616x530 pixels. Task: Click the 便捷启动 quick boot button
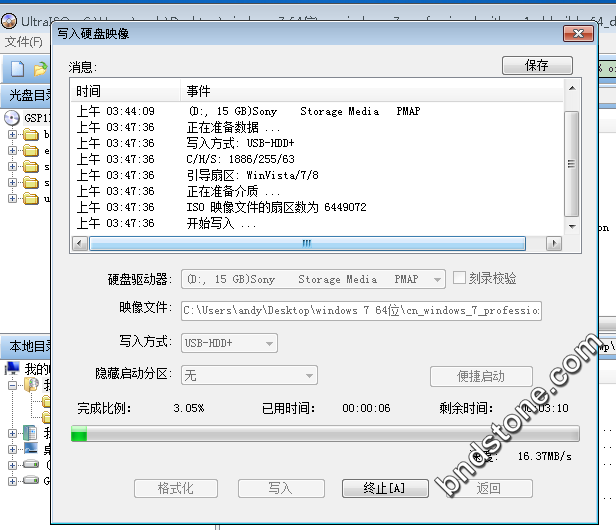click(481, 376)
